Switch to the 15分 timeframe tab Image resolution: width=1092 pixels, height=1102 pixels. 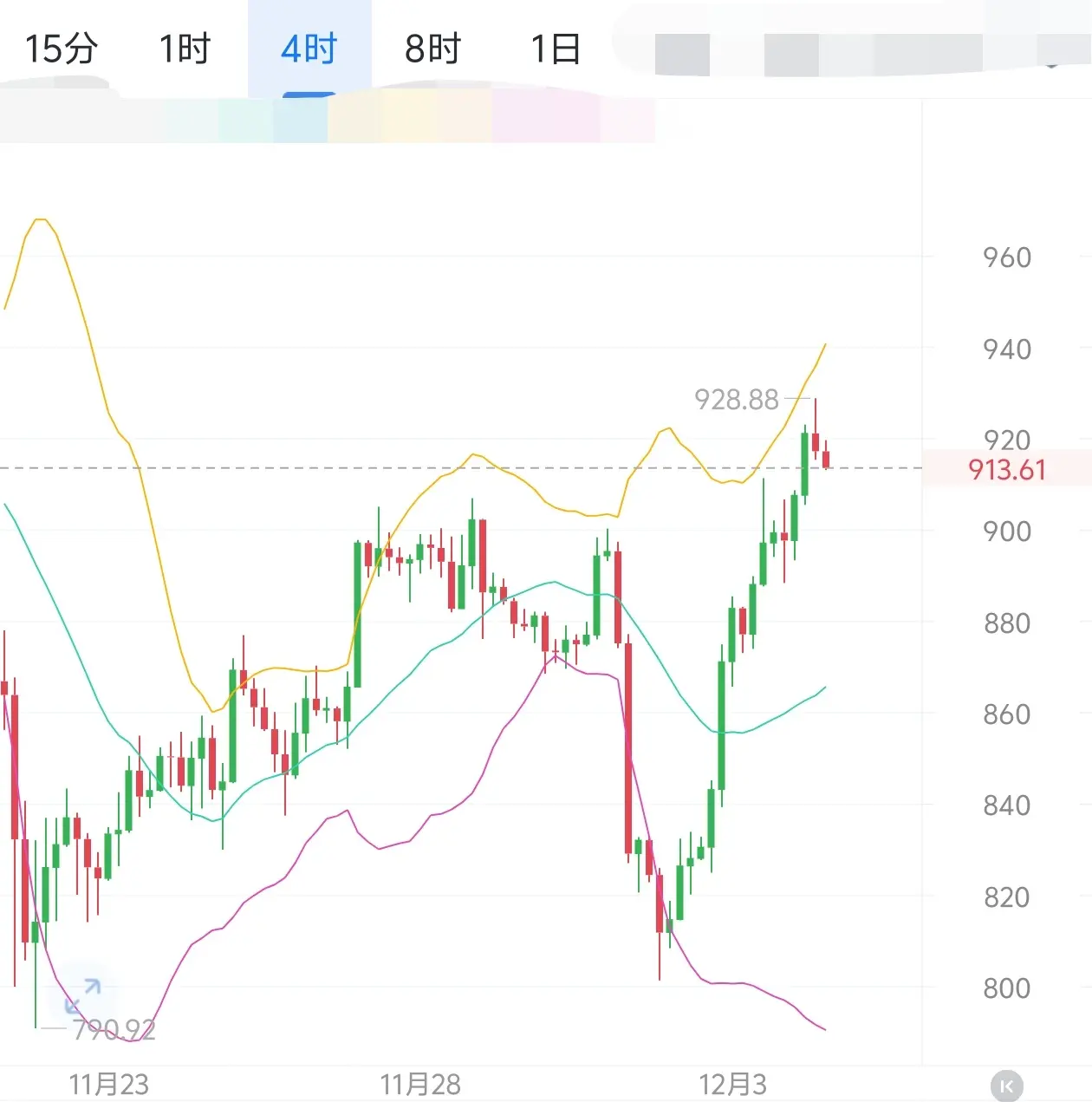(62, 49)
